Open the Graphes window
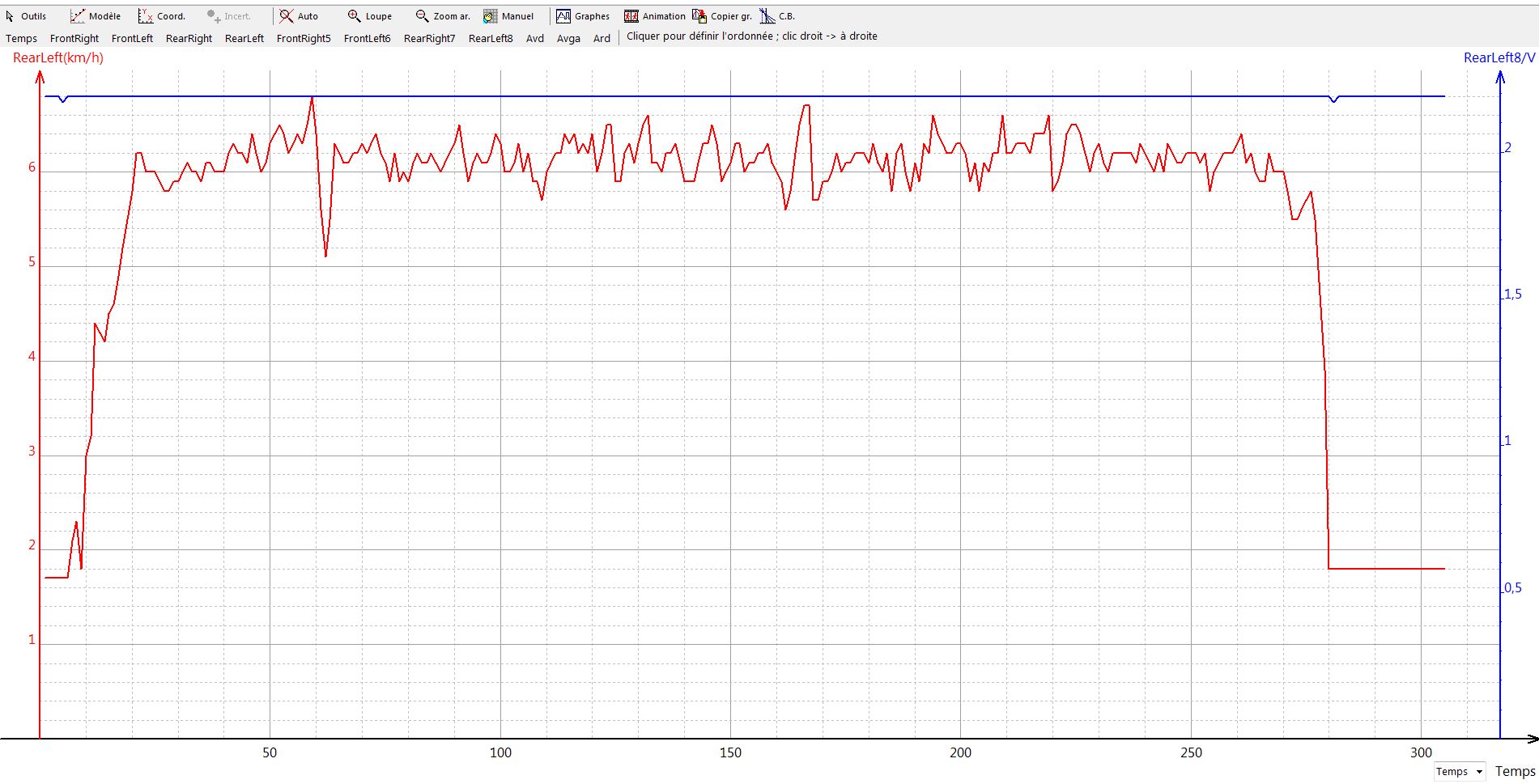Screen dimensions: 1539x784 pyautogui.click(x=583, y=16)
